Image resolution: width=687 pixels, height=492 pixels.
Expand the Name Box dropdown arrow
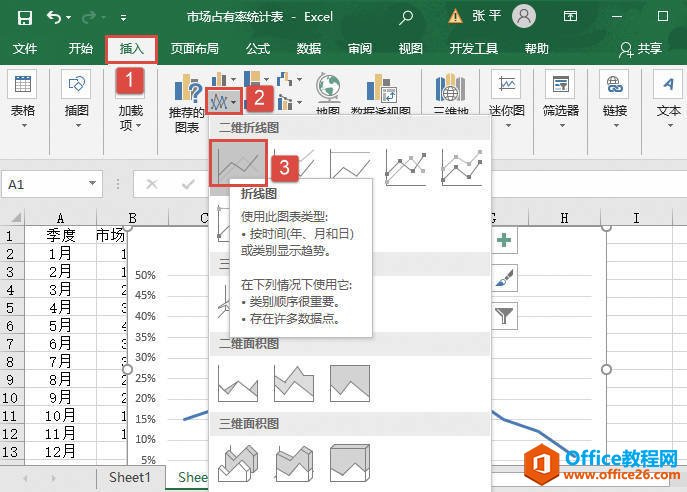tap(92, 184)
